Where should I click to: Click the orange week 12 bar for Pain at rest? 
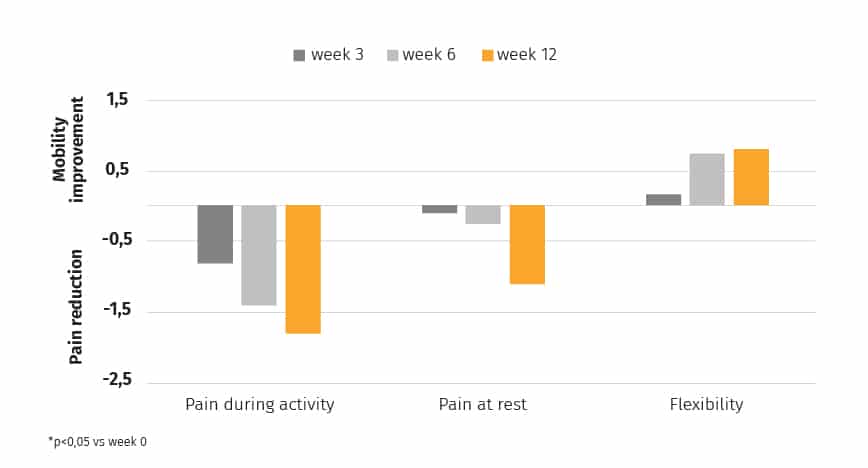pyautogui.click(x=527, y=244)
